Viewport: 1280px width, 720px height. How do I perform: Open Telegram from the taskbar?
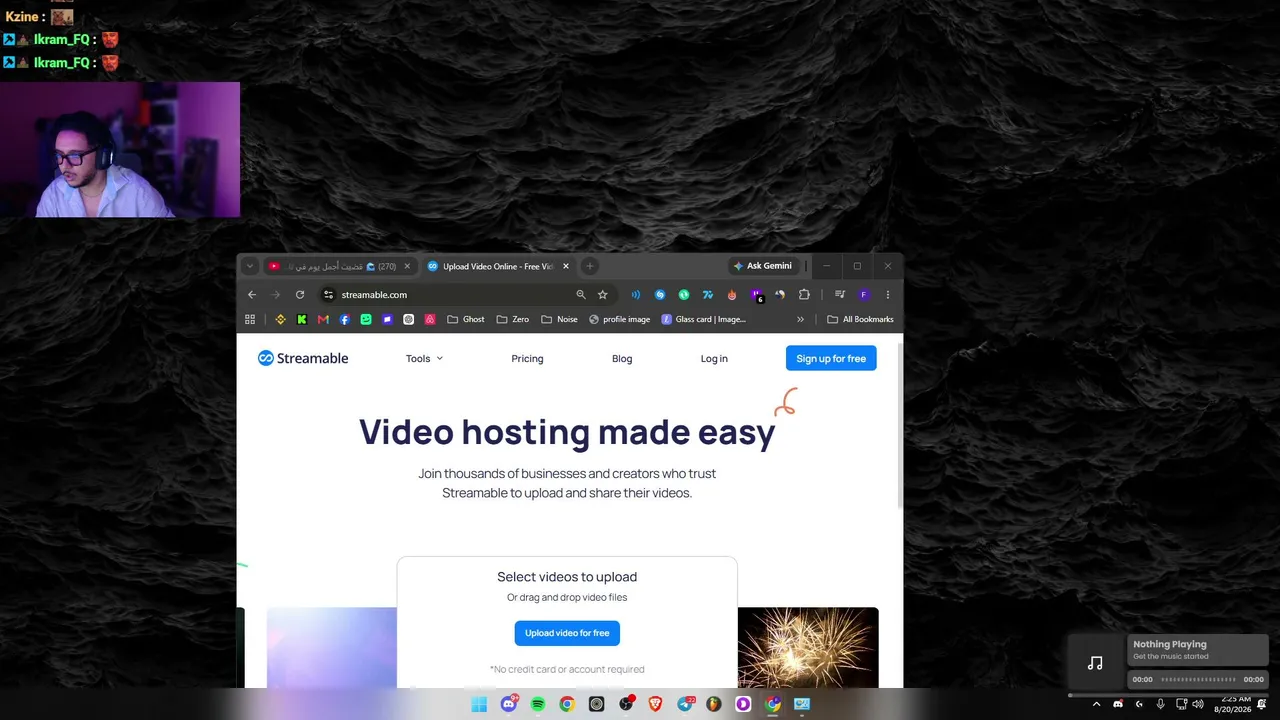point(685,704)
